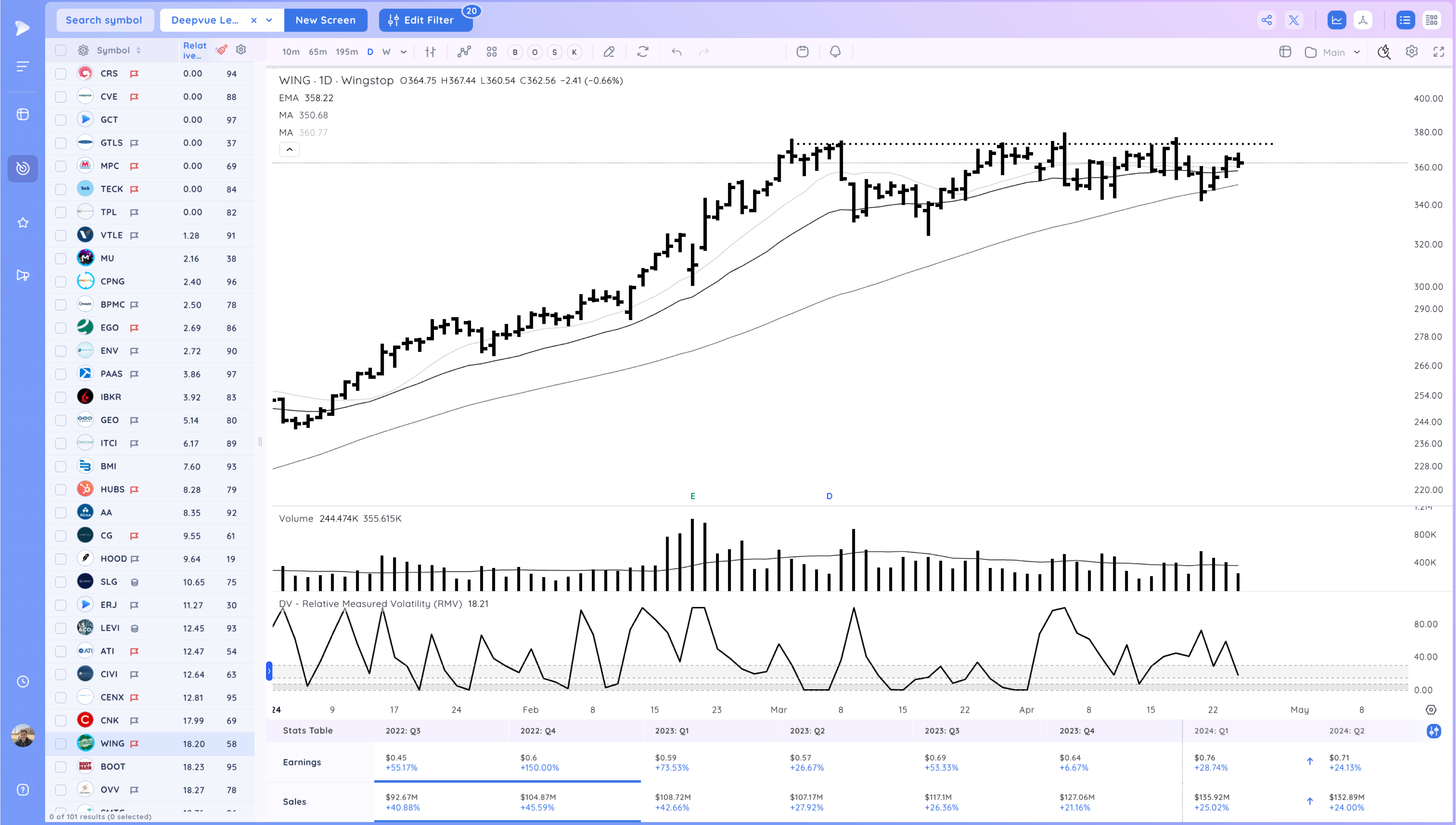Click the time axis settings icon
This screenshot has width=1456, height=825.
[1431, 710]
